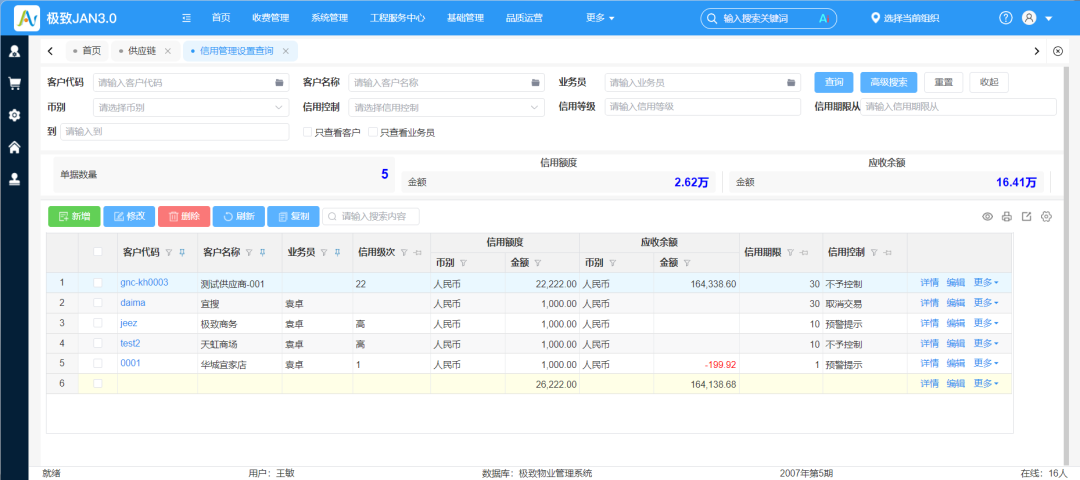The image size is (1080, 480).
Task: Navigate tabs backward with left chevron
Action: pyautogui.click(x=50, y=51)
